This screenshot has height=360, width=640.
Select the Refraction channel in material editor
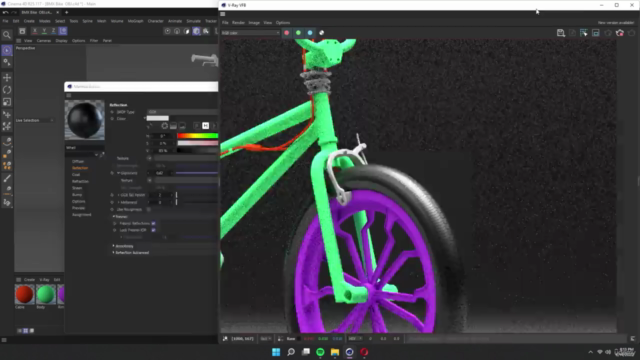tap(80, 181)
